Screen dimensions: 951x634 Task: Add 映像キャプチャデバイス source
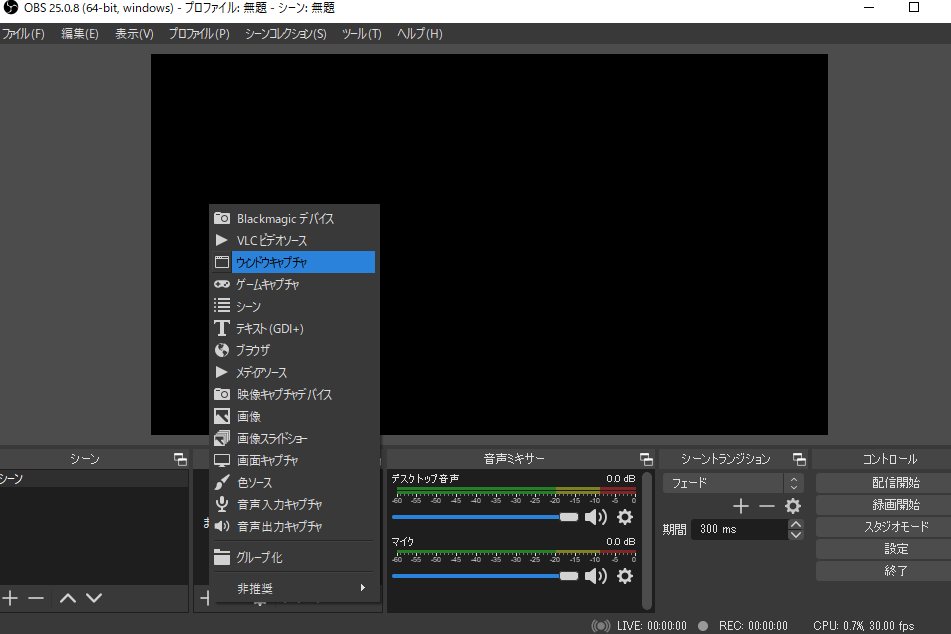294,394
